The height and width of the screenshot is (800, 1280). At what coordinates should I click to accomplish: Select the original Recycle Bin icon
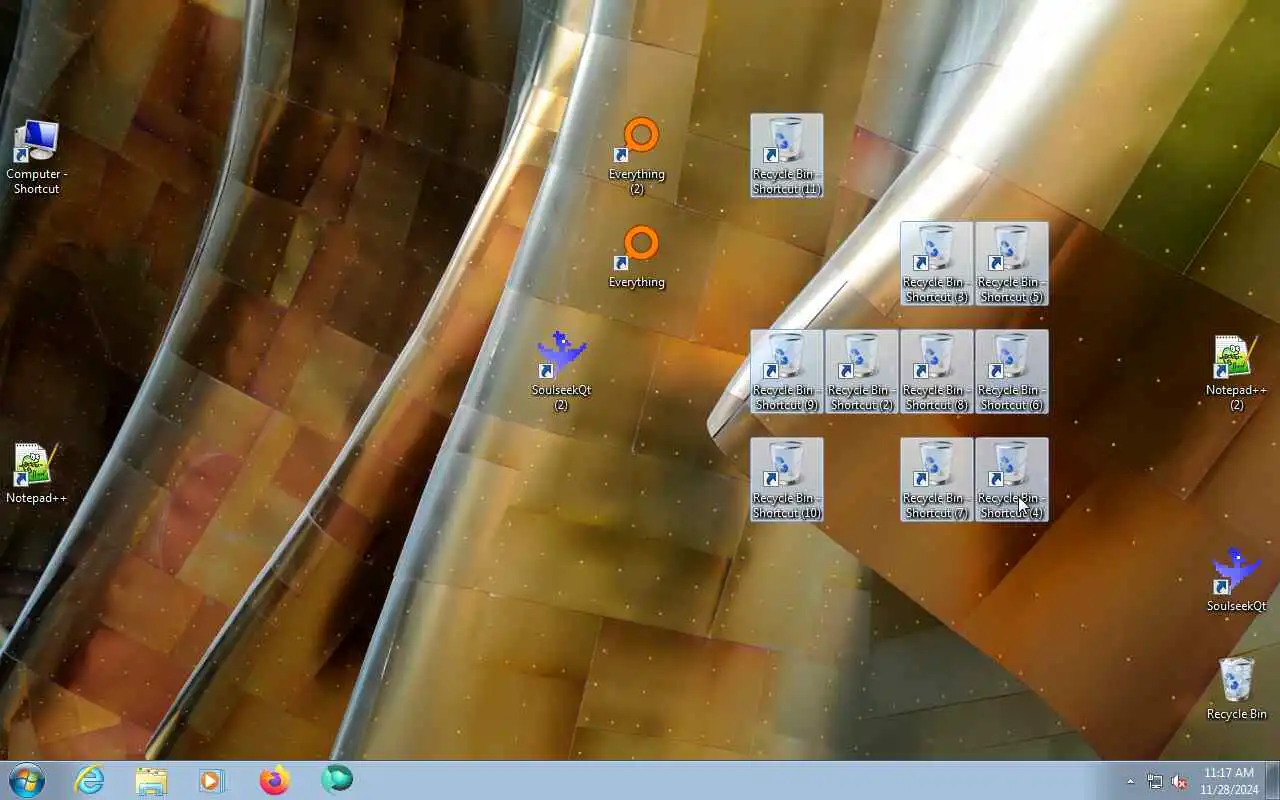coord(1237,688)
